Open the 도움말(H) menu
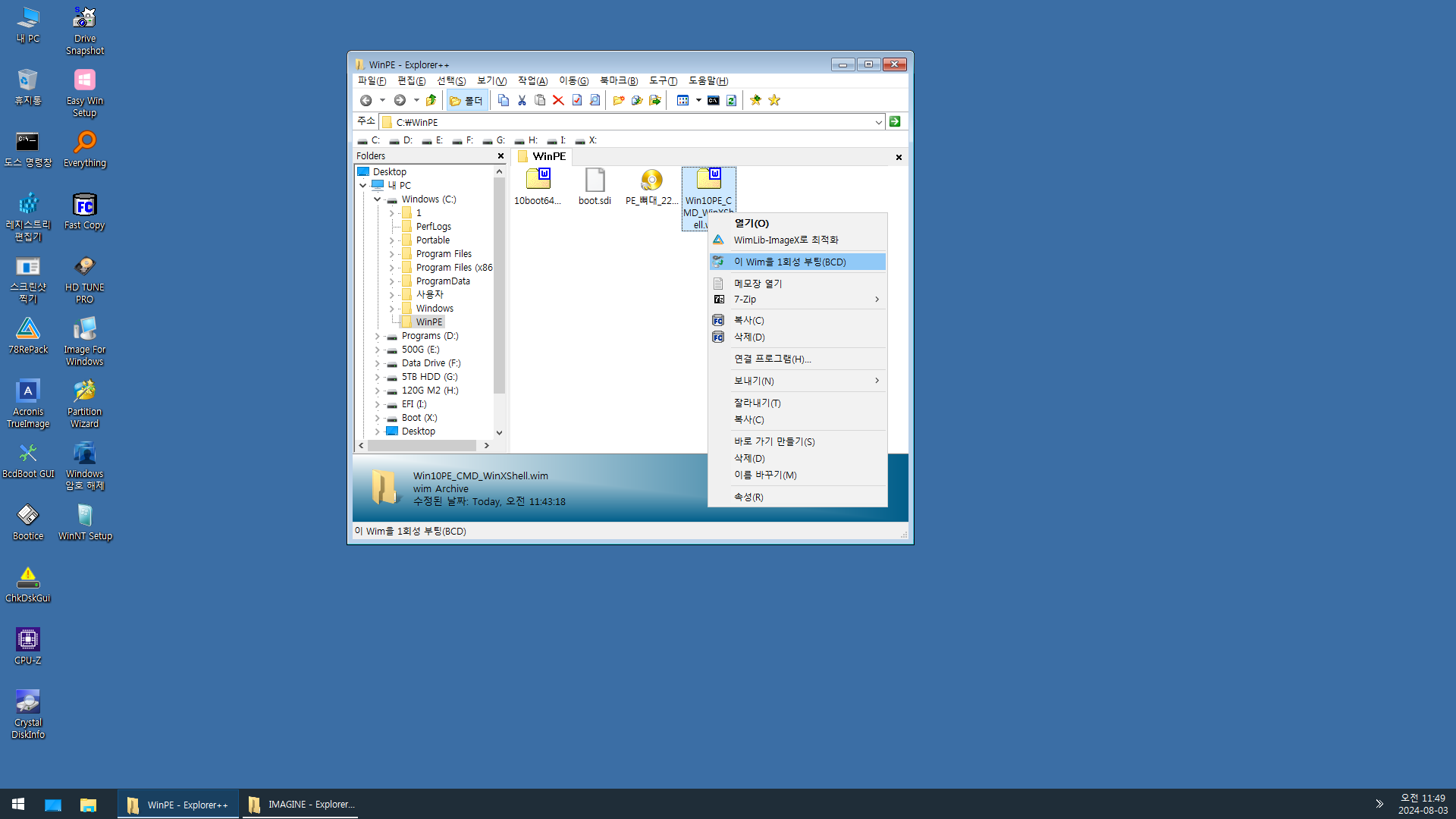Screen dimensions: 1456x819 coord(708,81)
